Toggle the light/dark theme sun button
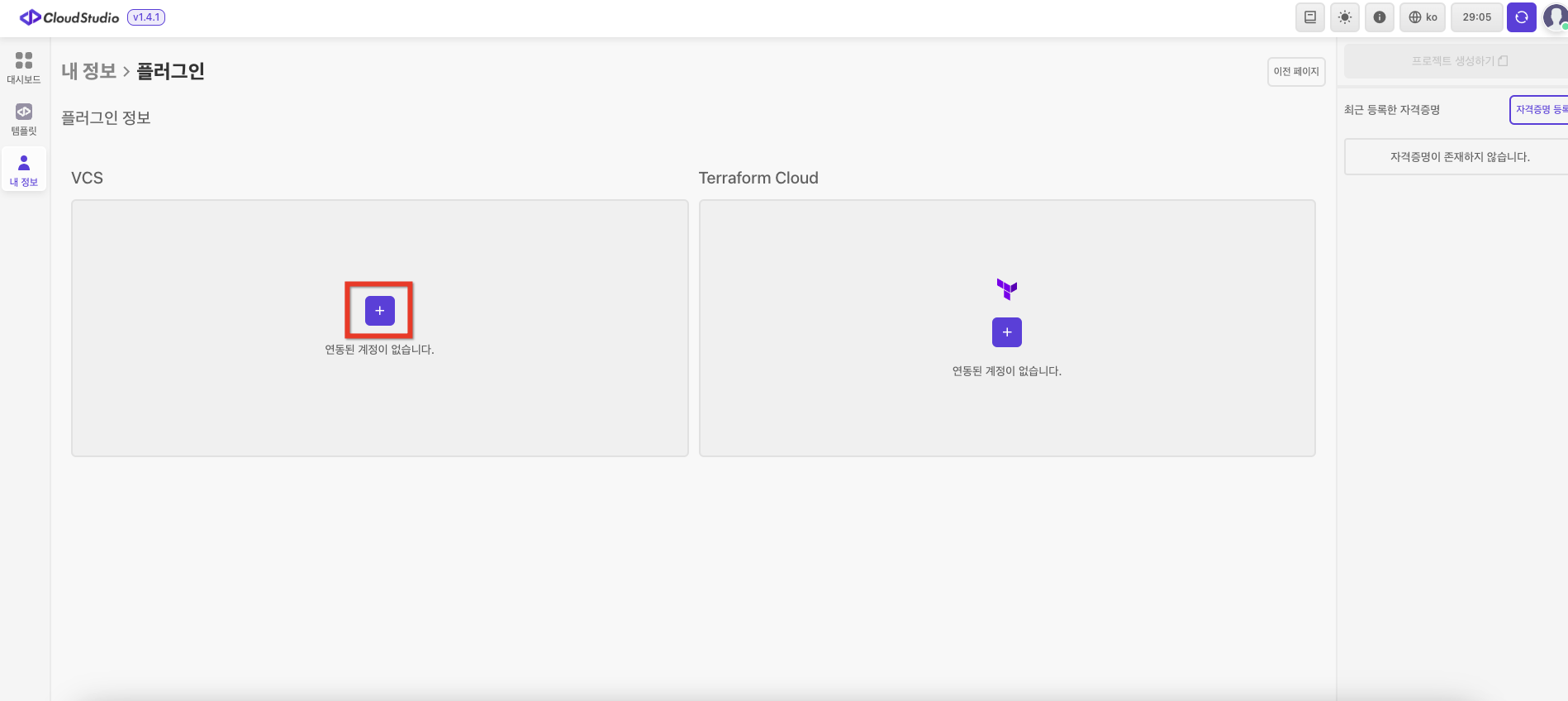 click(1344, 17)
